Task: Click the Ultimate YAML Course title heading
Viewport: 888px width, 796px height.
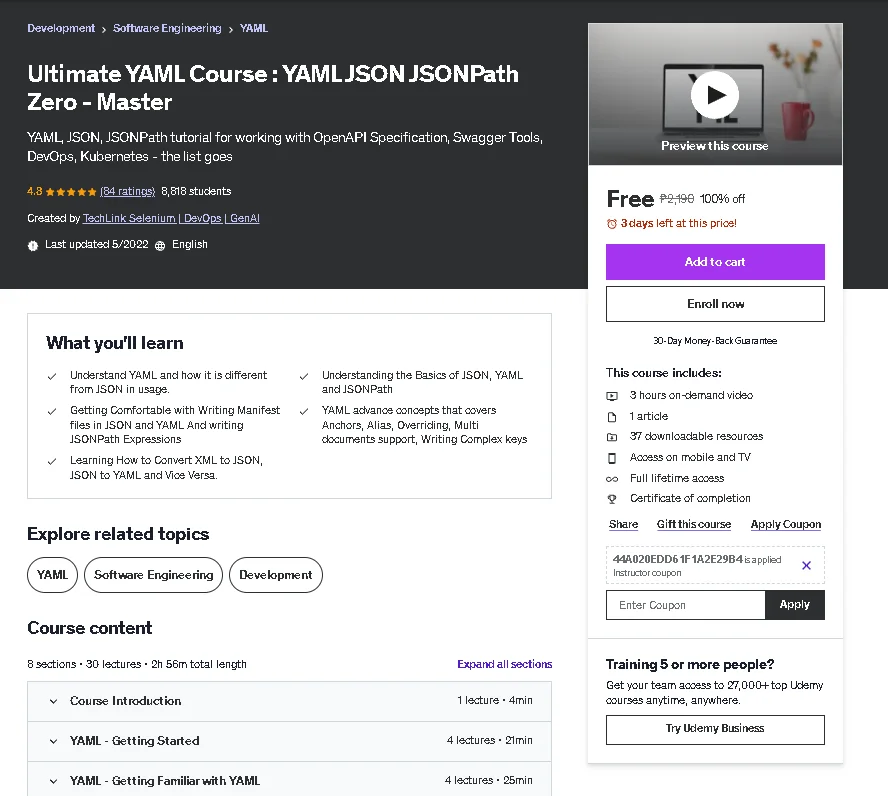Action: [x=273, y=88]
